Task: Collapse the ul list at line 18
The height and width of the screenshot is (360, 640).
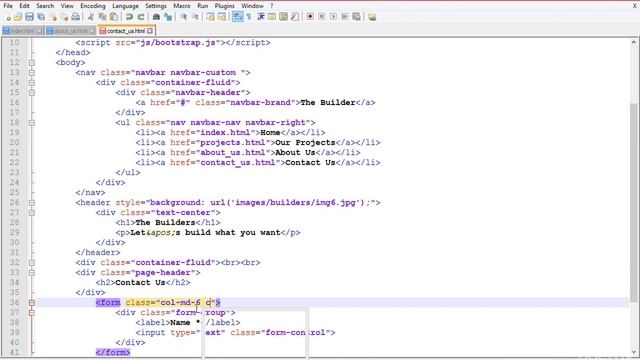Action: (31, 123)
